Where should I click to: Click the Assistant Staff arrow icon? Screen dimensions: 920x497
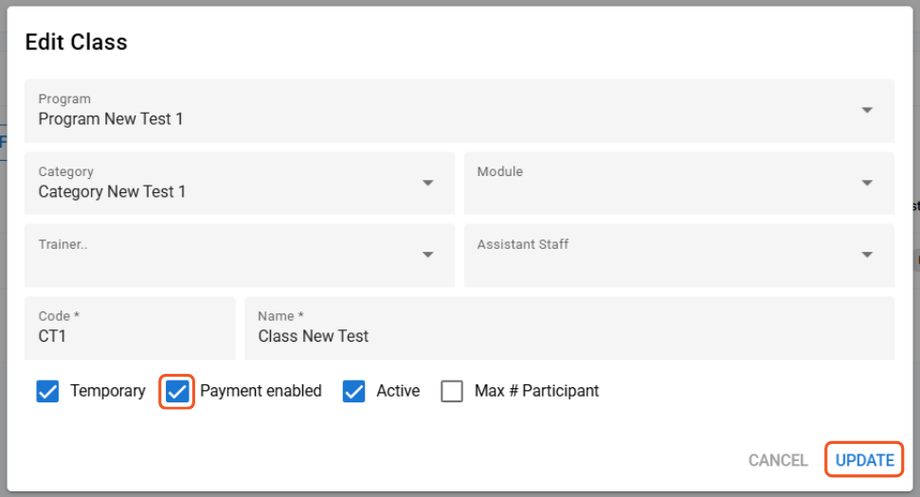coord(867,254)
